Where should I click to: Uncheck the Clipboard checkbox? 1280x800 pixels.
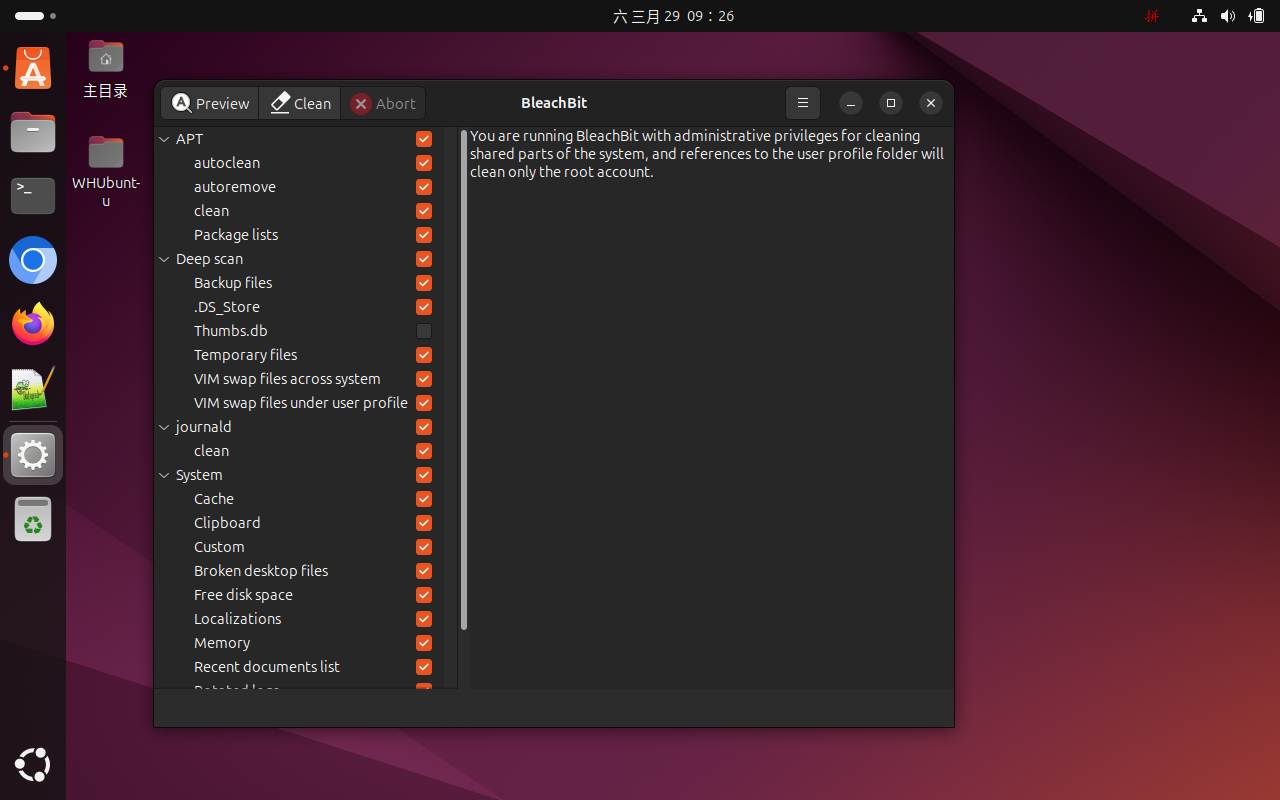point(424,523)
